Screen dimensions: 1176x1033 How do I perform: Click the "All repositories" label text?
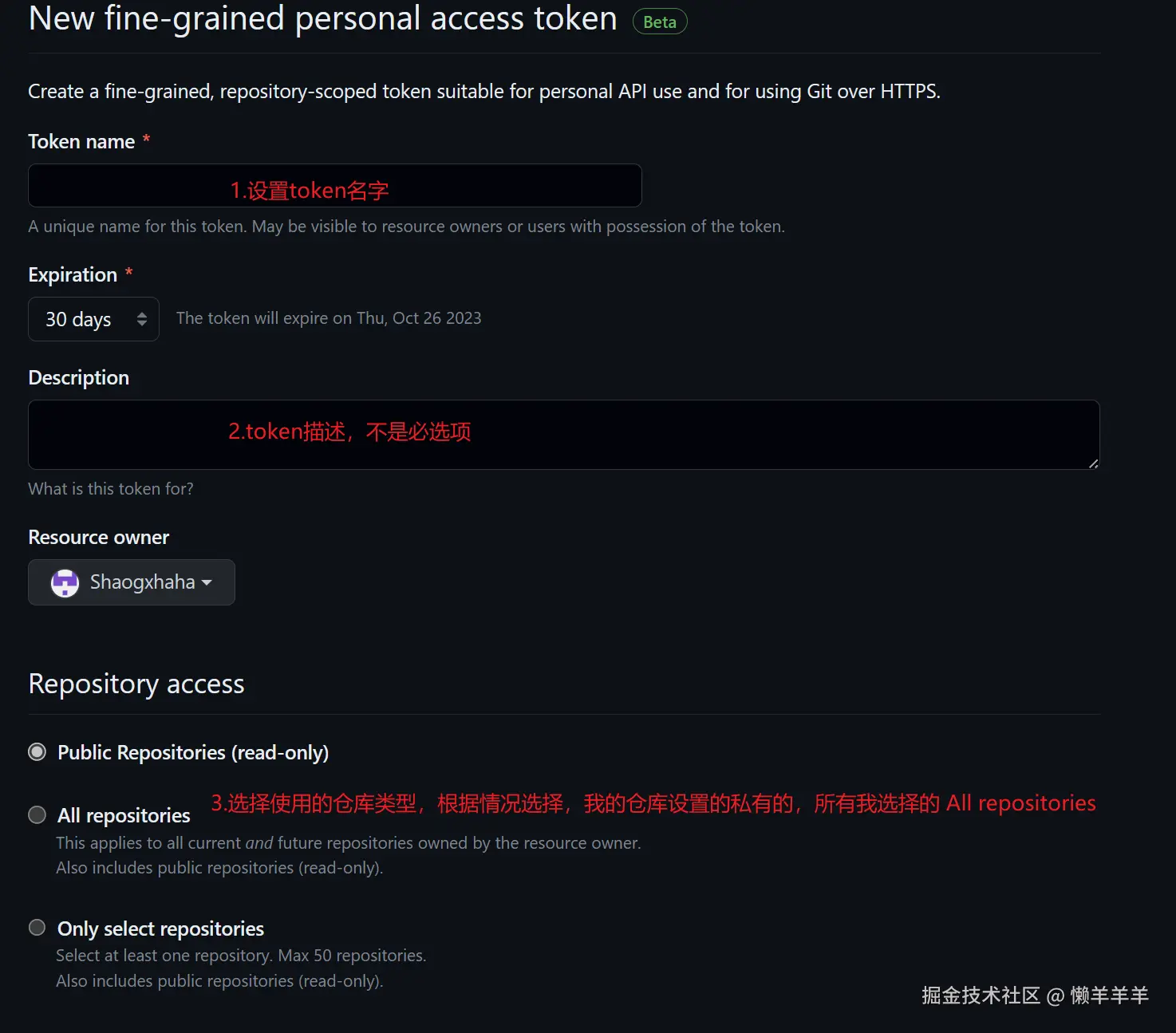[124, 815]
